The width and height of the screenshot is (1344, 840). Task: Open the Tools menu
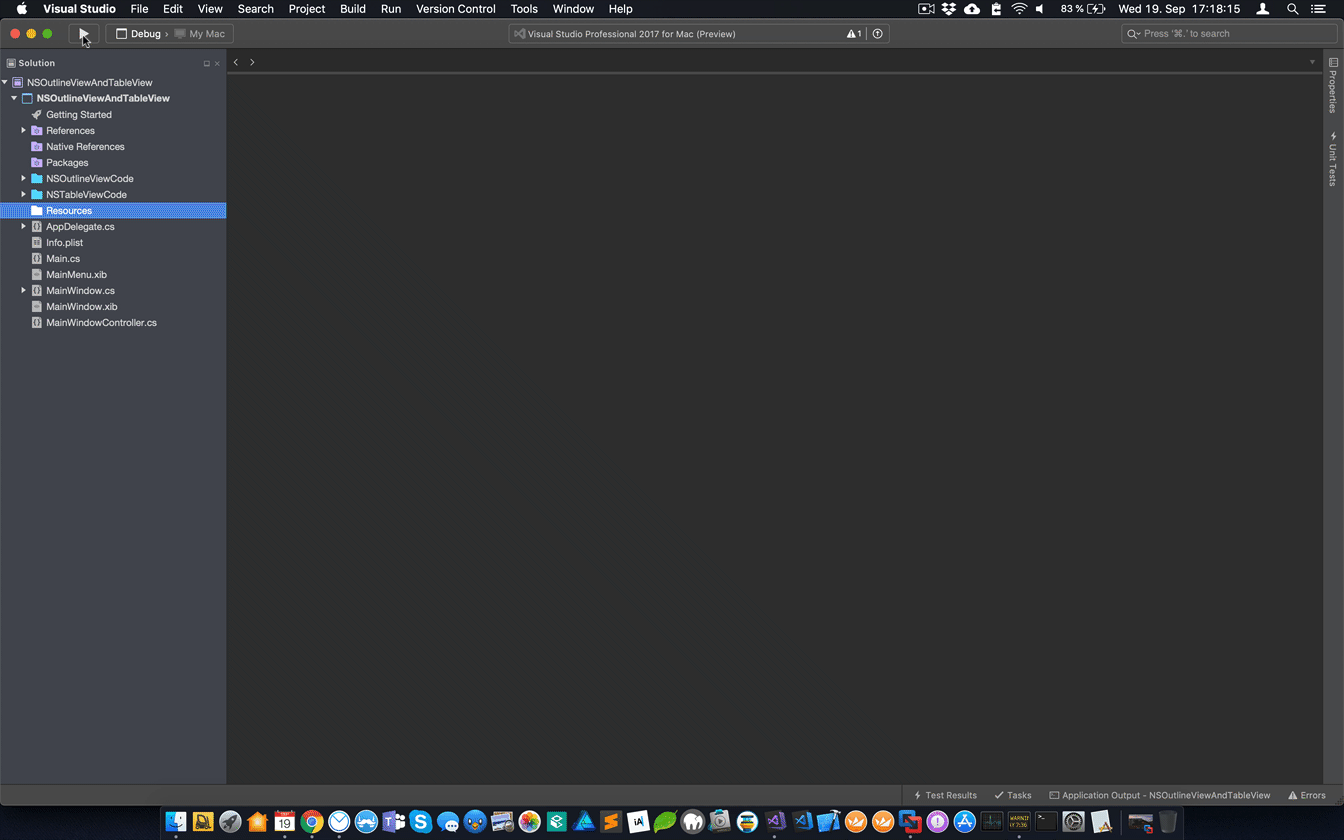tap(524, 9)
